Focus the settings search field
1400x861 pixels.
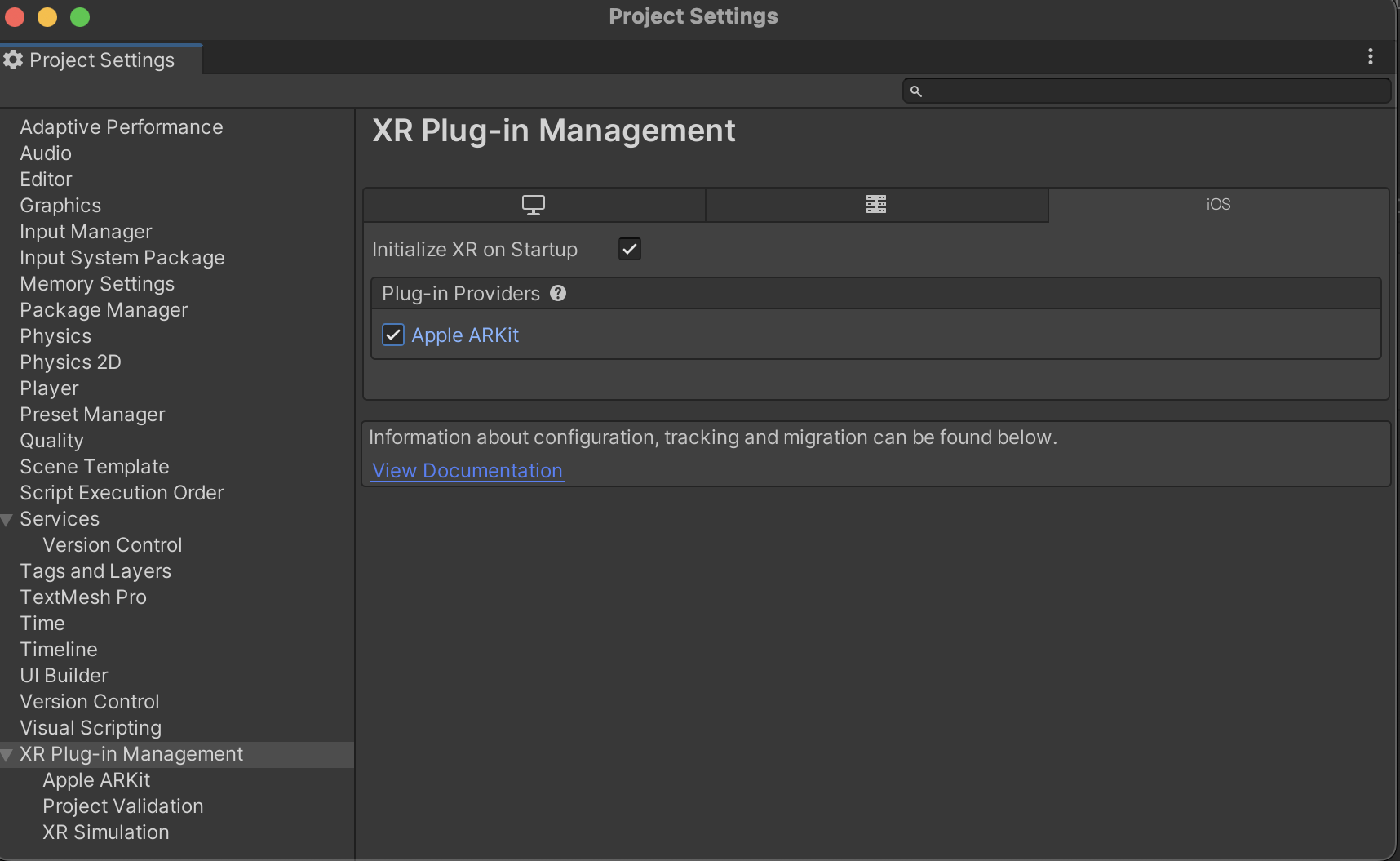[x=1146, y=91]
